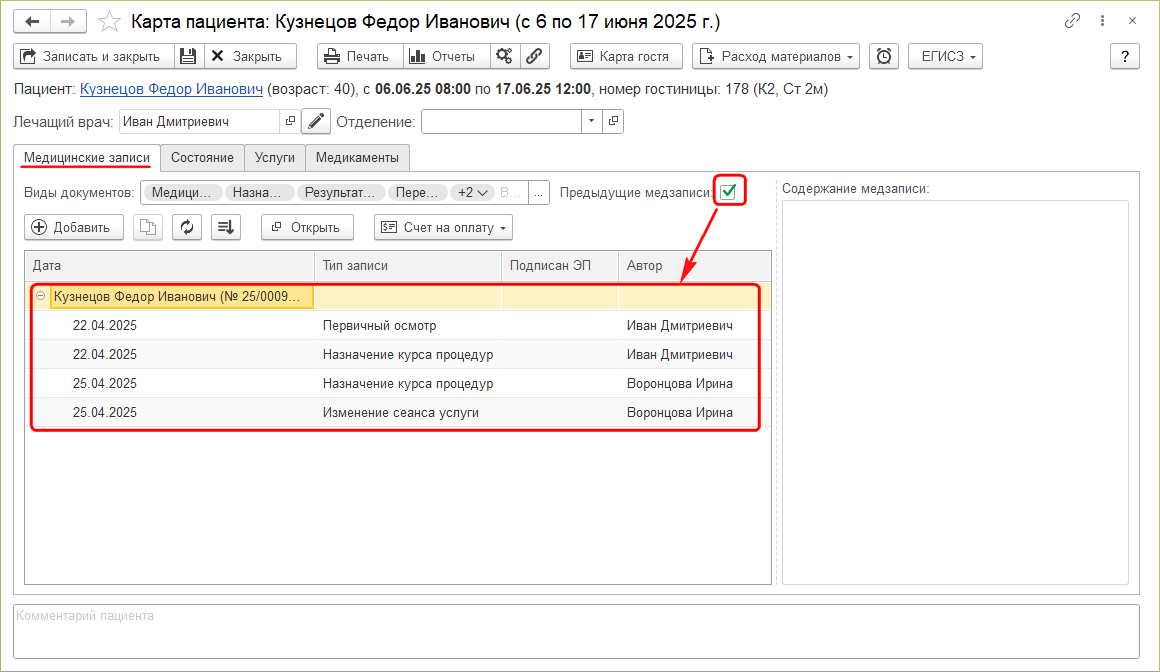Viewport: 1160px width, 672px height.
Task: Copy link to this card
Action: [1072, 21]
